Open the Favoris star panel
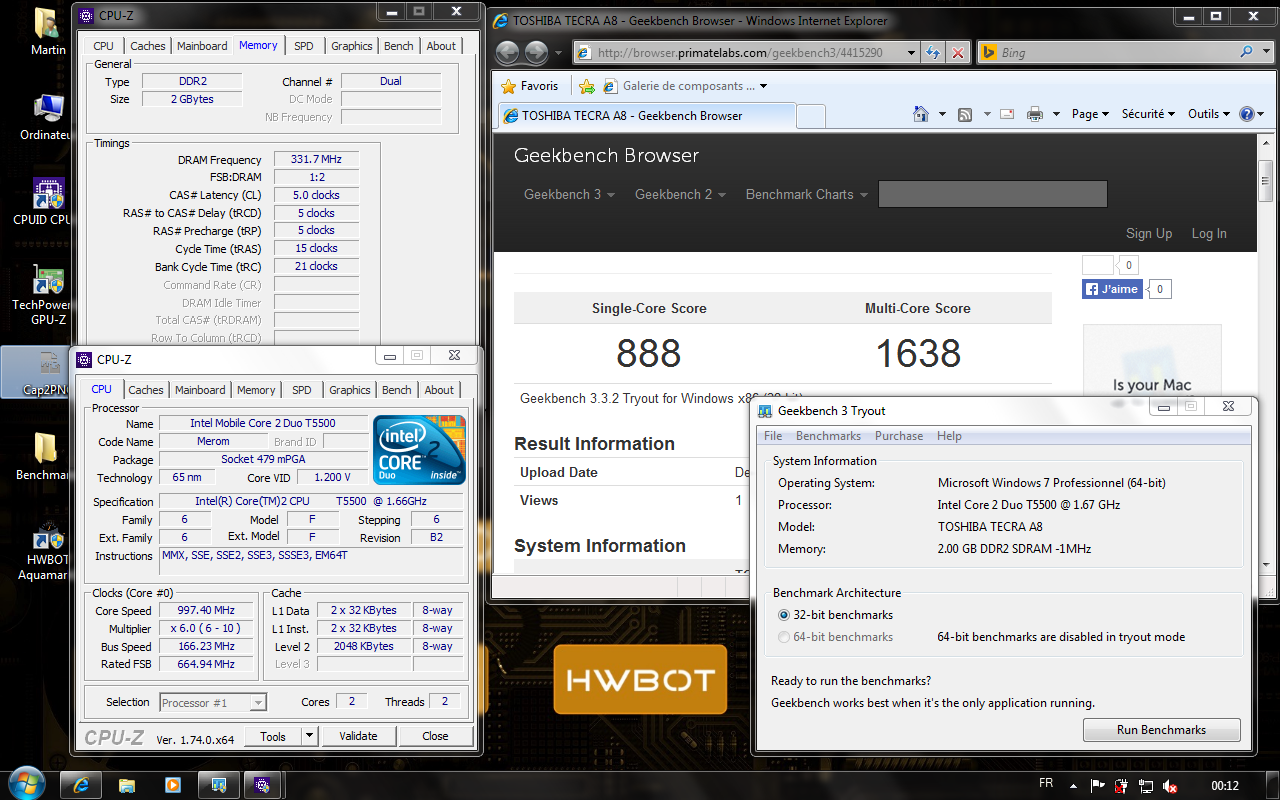Image resolution: width=1280 pixels, height=800 pixels. tap(530, 86)
